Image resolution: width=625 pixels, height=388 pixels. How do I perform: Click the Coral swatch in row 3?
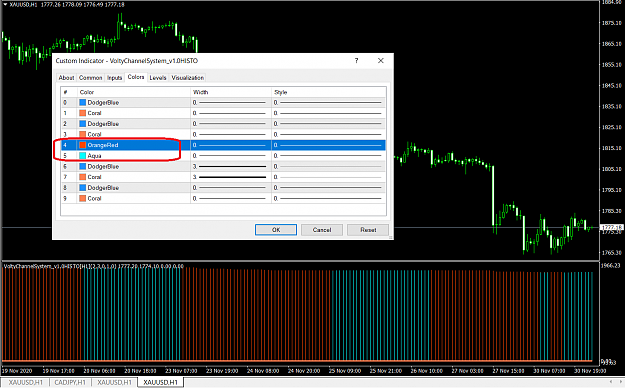(83, 134)
